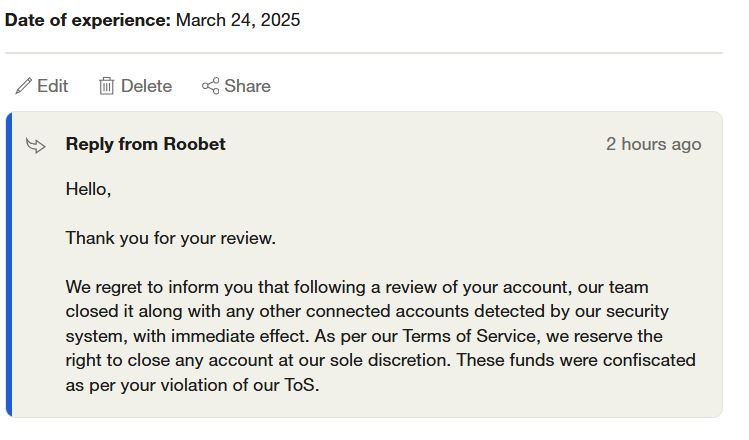Click the horizontal divider above Edit
This screenshot has width=749, height=440.
point(363,53)
